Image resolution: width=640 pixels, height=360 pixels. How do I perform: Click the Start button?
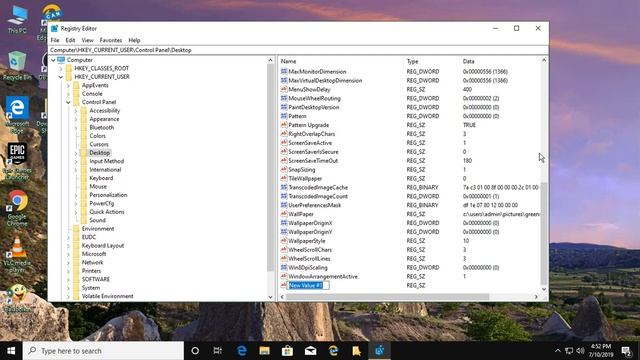11,351
